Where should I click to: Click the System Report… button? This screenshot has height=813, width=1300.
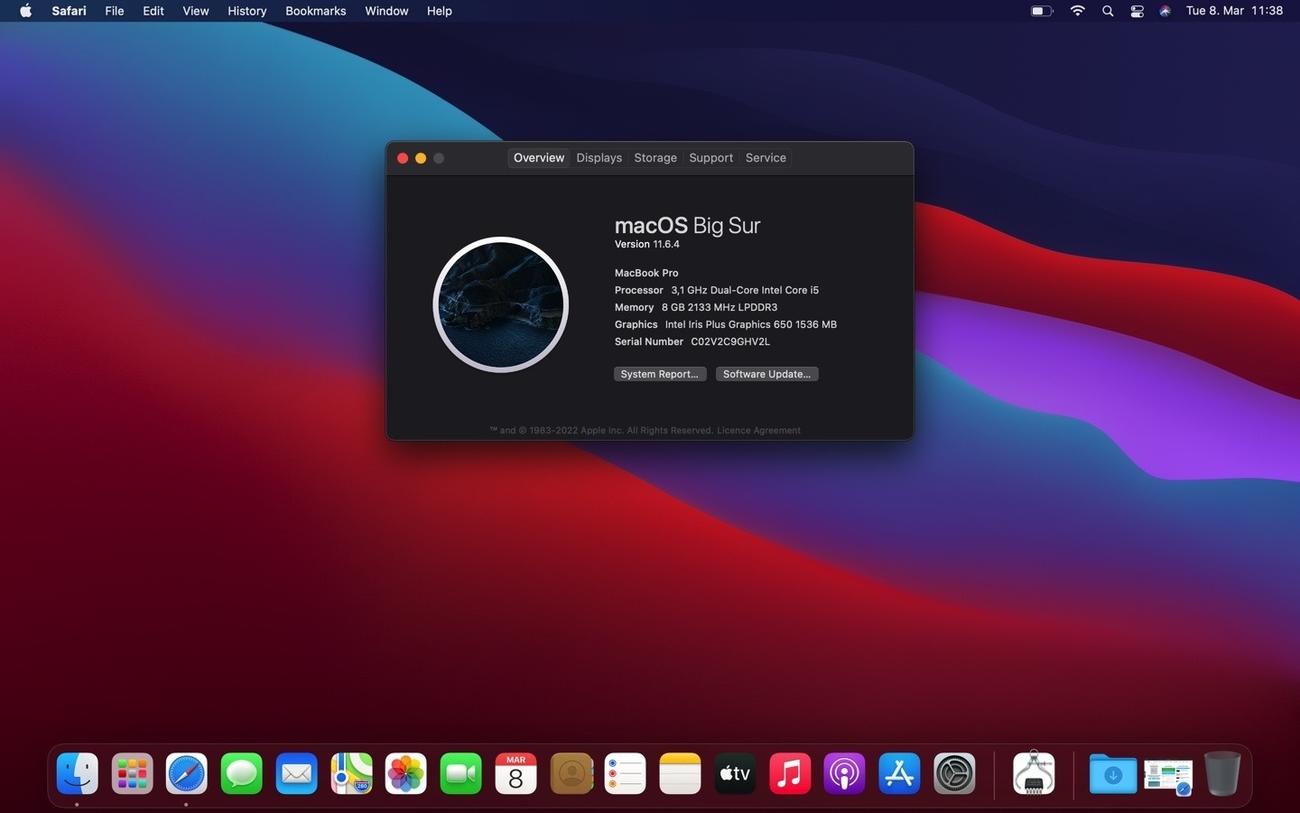660,374
